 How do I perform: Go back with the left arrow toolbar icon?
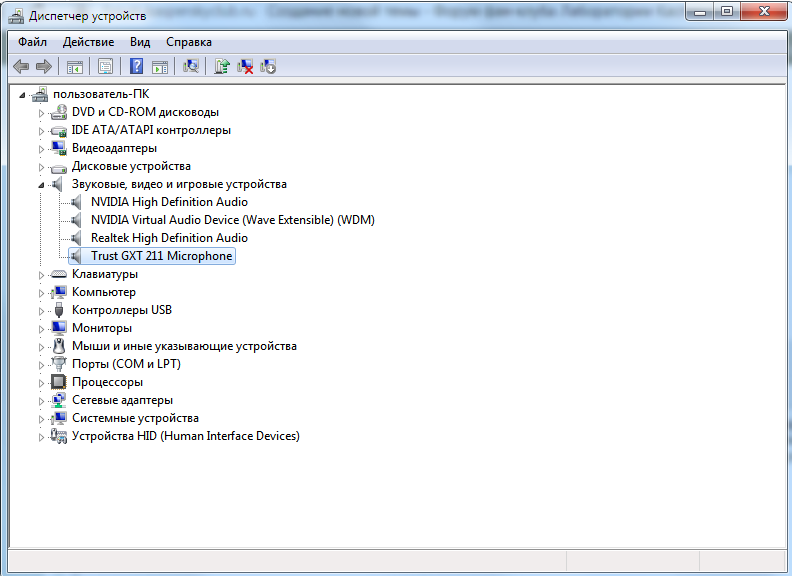click(21, 66)
